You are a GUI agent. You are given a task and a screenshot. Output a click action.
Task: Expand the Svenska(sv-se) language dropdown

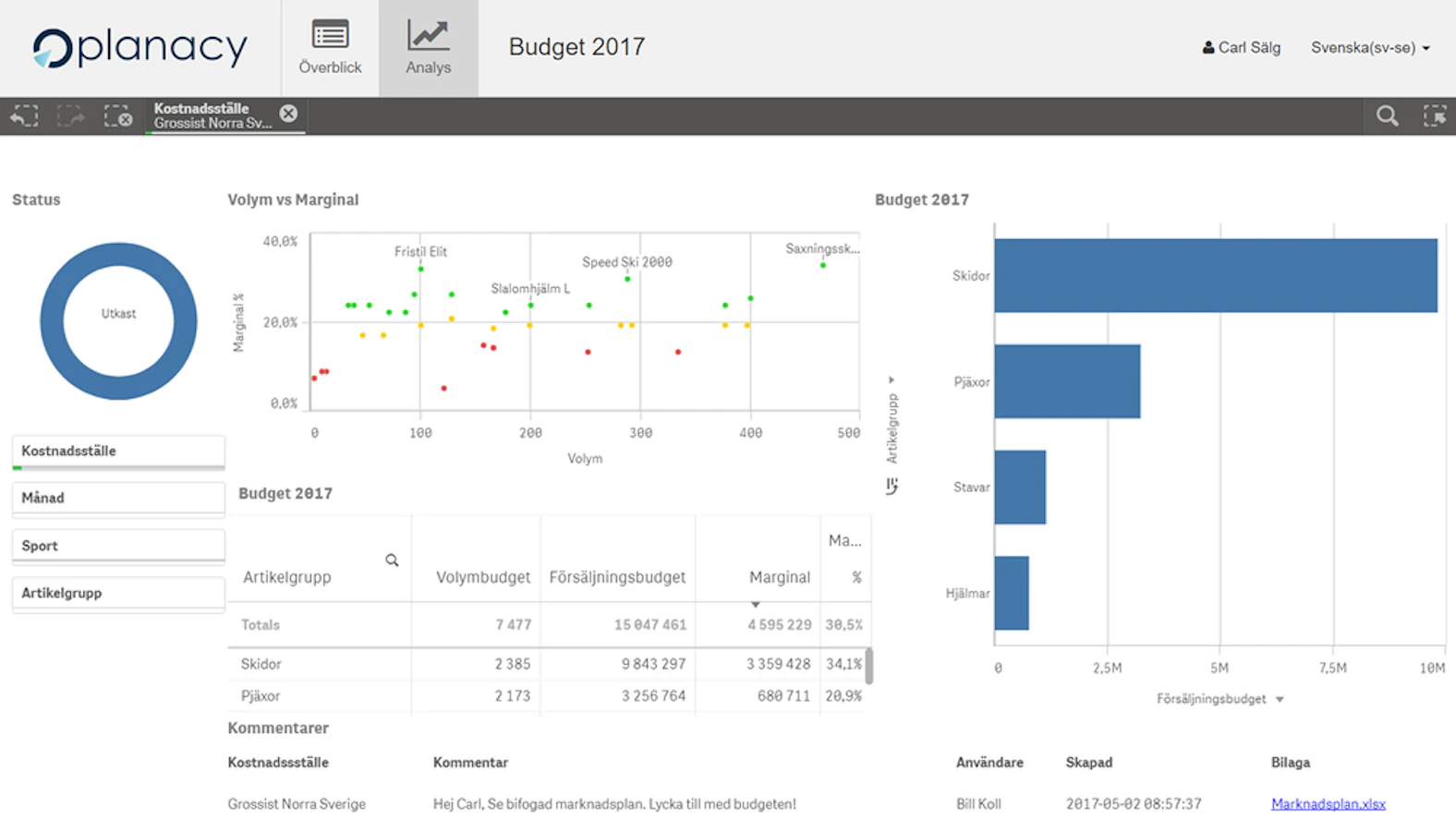[1370, 47]
